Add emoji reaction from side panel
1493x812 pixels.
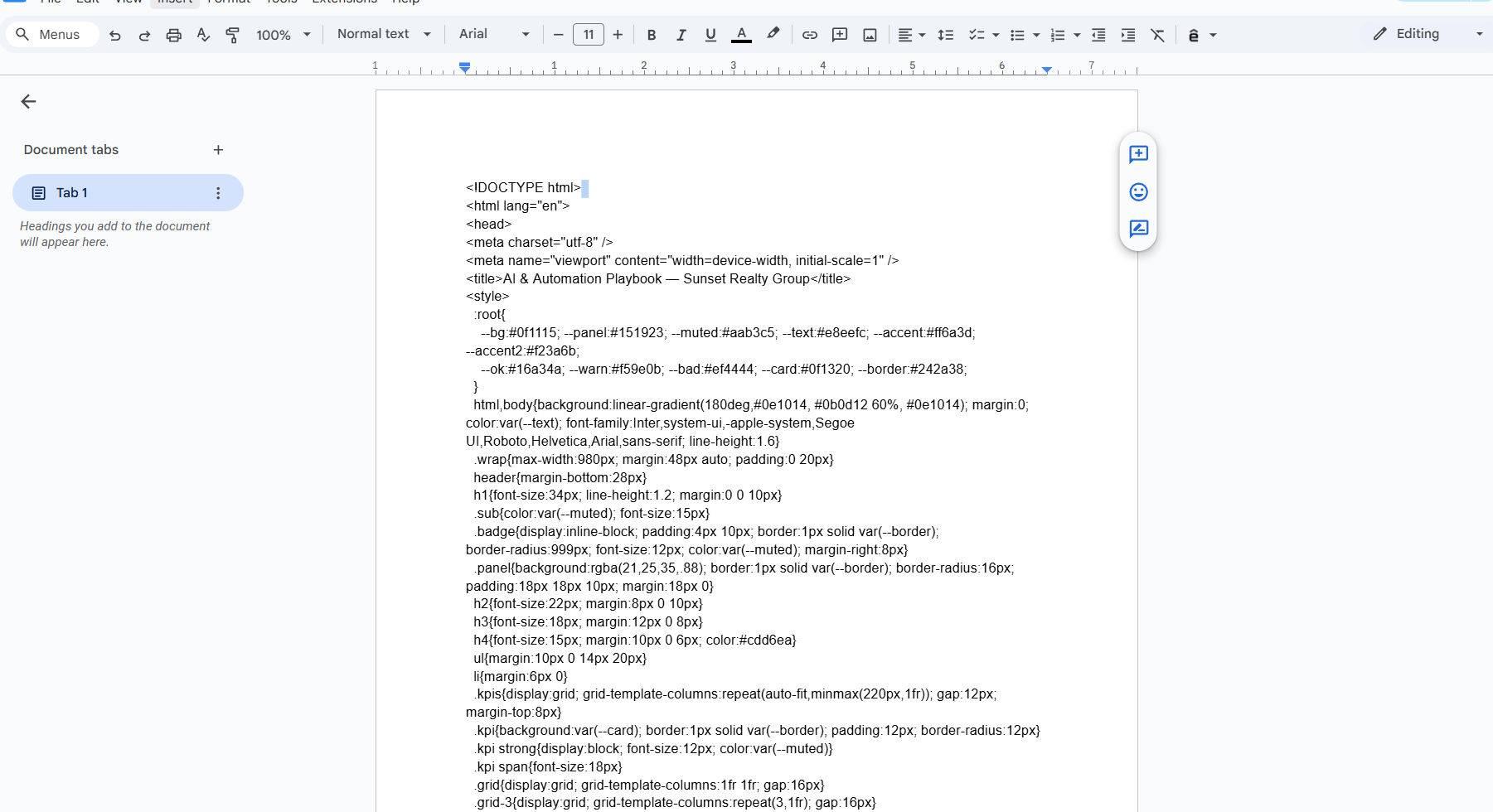pos(1138,192)
